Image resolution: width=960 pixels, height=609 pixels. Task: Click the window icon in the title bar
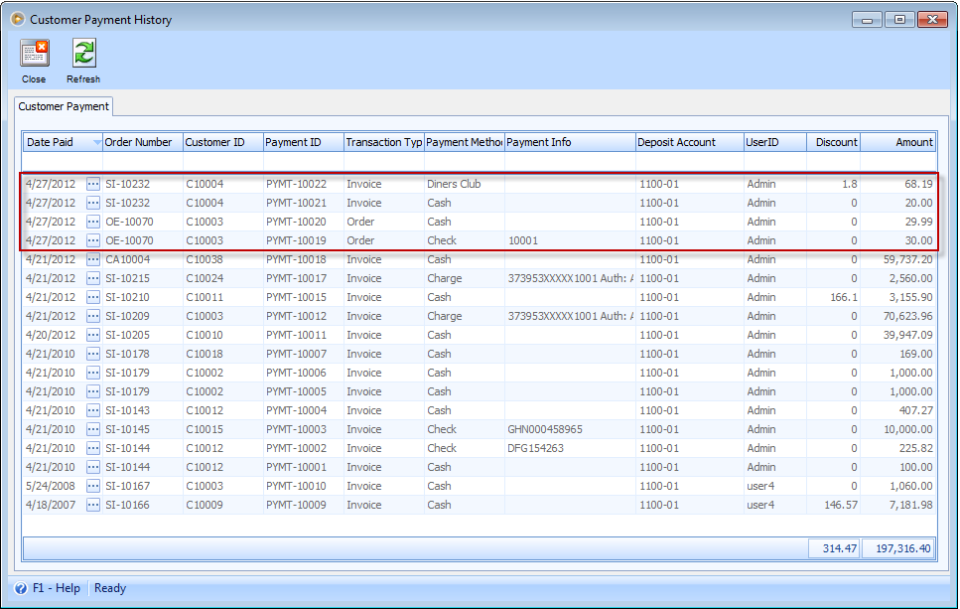pyautogui.click(x=15, y=18)
